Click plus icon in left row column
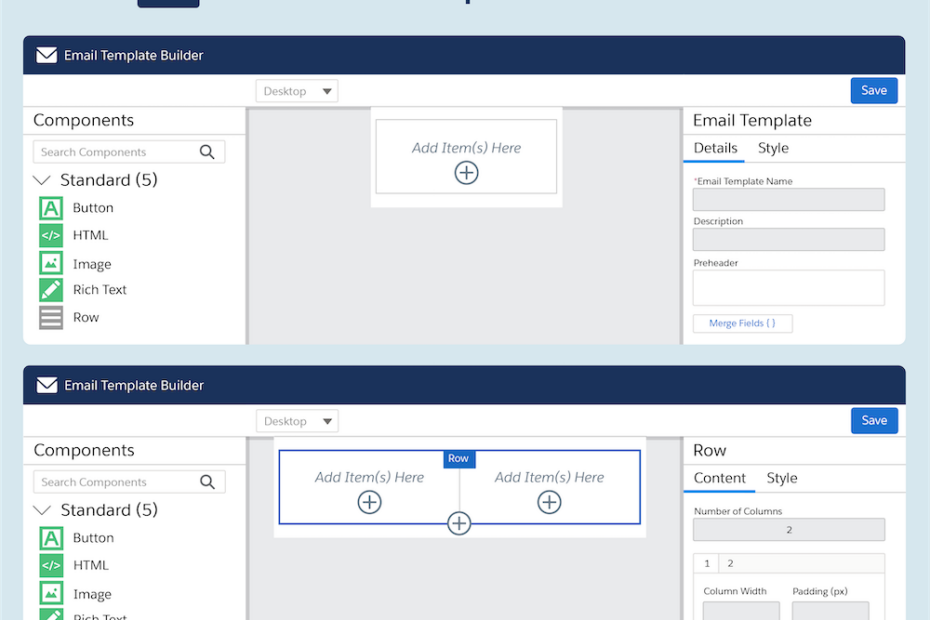The height and width of the screenshot is (620, 930). click(x=369, y=502)
